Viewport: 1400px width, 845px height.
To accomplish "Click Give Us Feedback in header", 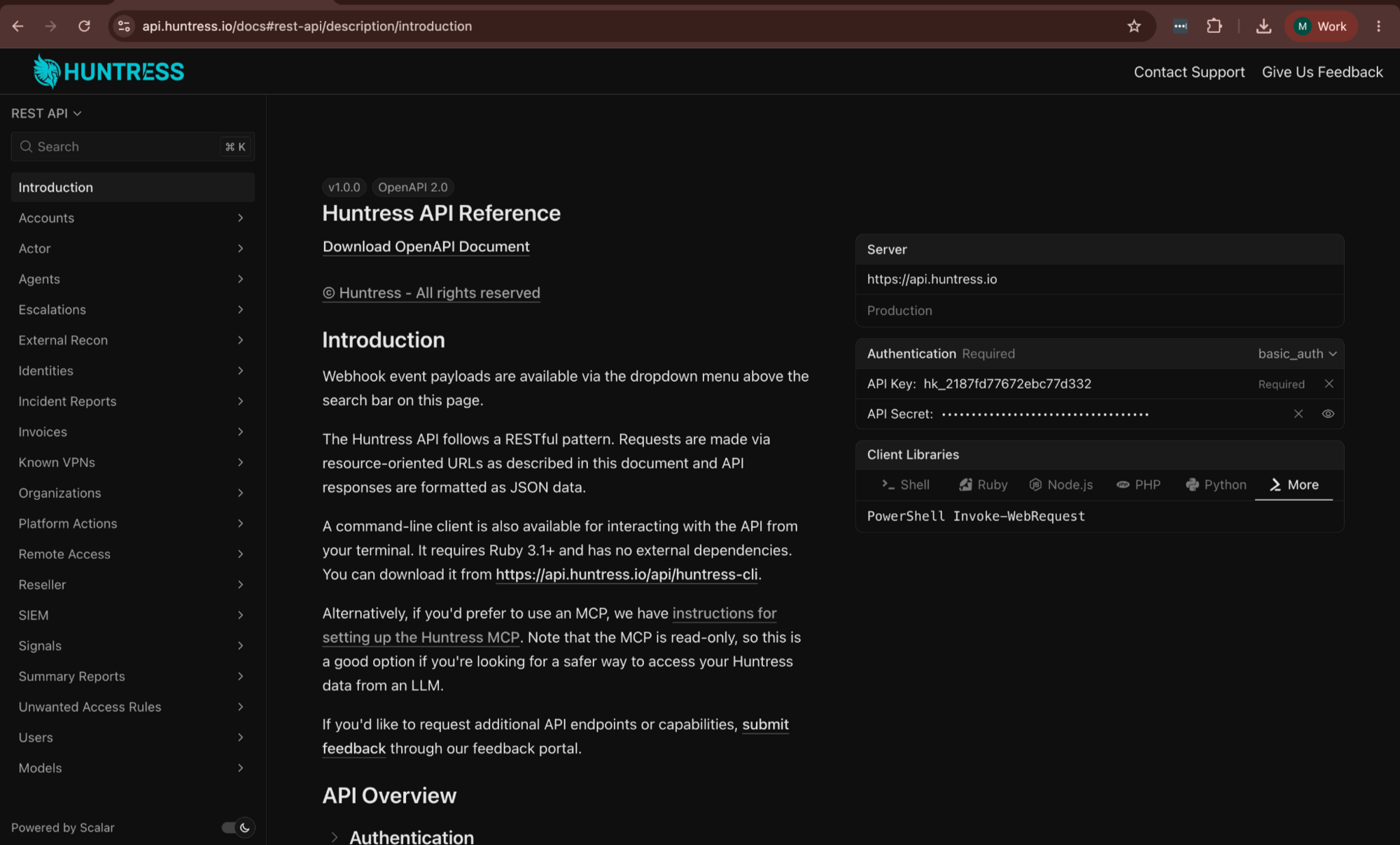I will click(x=1322, y=72).
